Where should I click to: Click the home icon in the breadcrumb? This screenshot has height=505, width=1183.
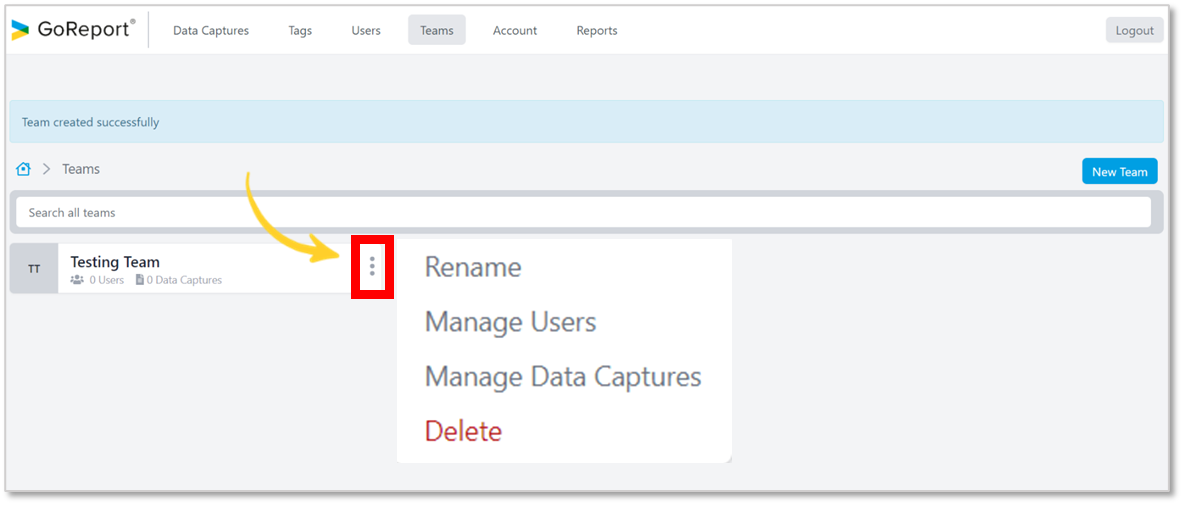point(23,169)
